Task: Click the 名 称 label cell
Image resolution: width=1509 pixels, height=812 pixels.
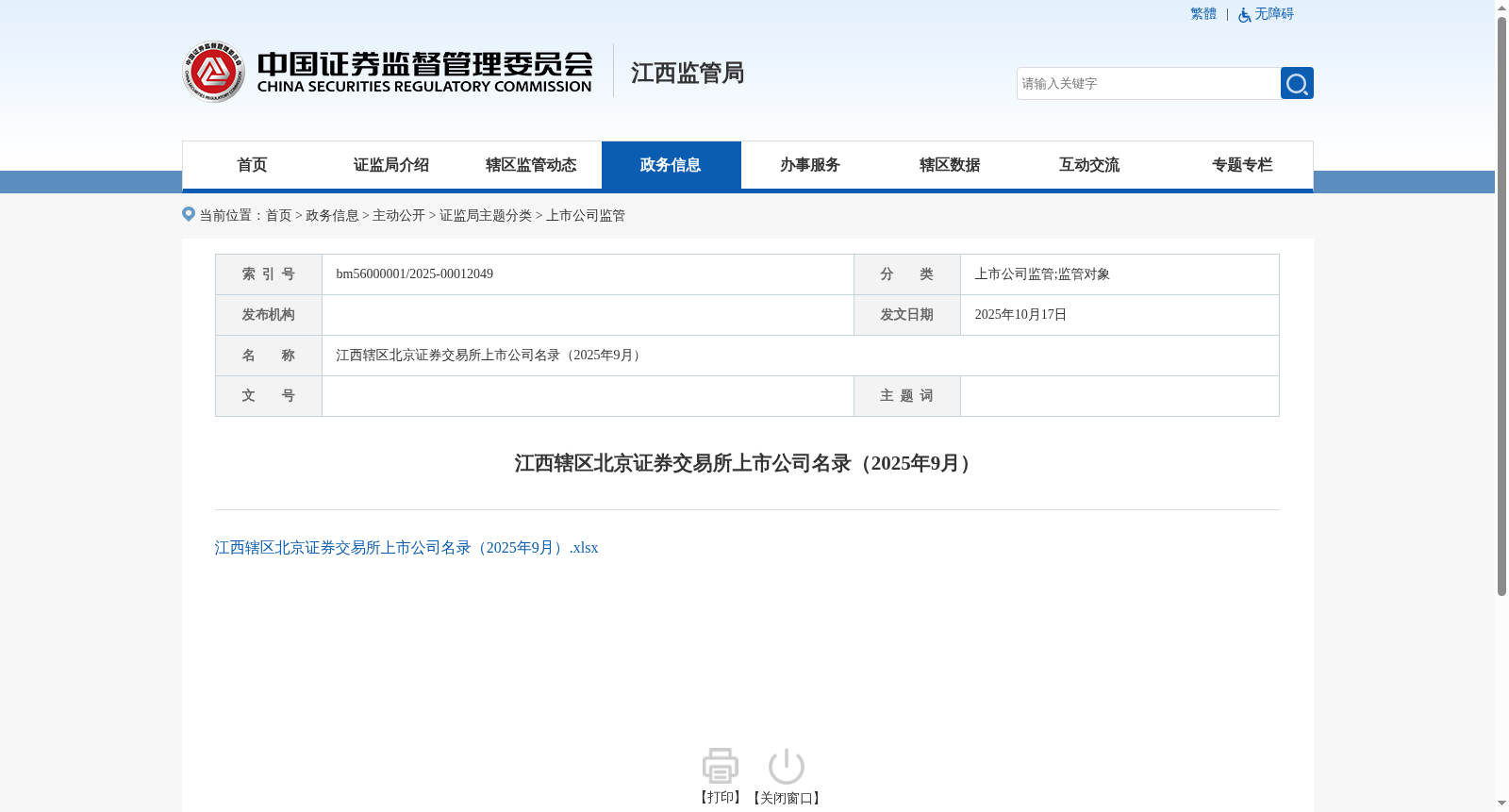Action: (x=269, y=356)
